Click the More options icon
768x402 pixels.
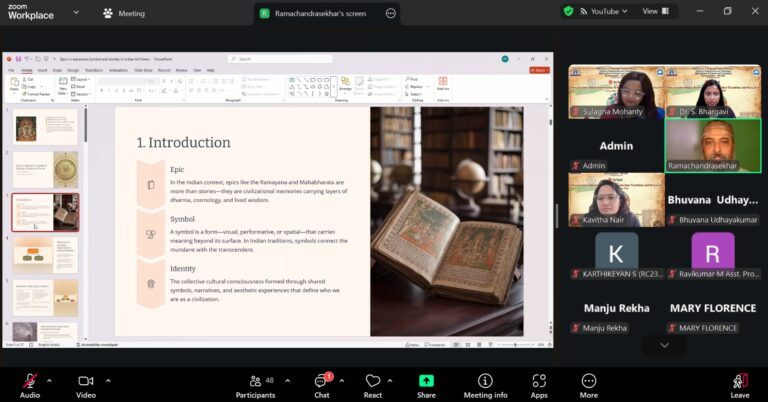(589, 381)
